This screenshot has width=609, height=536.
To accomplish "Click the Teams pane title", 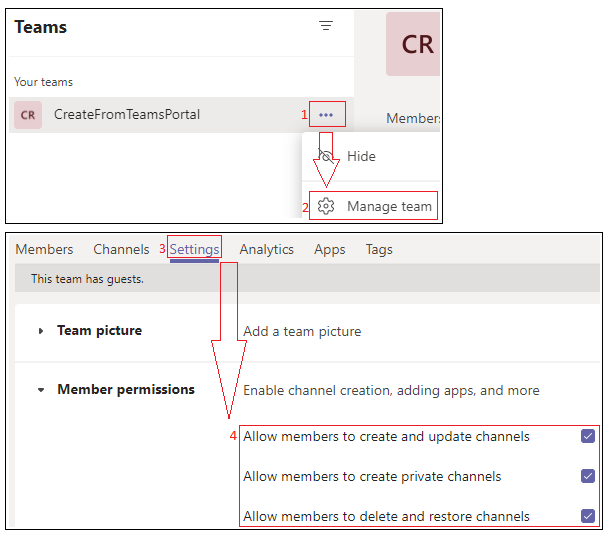I will coord(41,27).
